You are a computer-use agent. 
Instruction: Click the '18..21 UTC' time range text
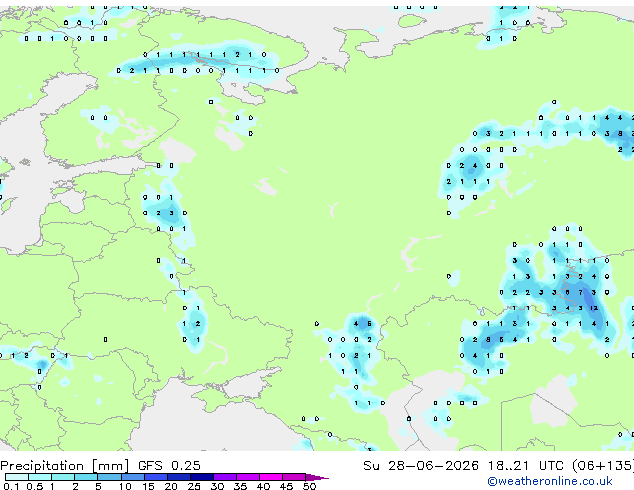pos(525,466)
